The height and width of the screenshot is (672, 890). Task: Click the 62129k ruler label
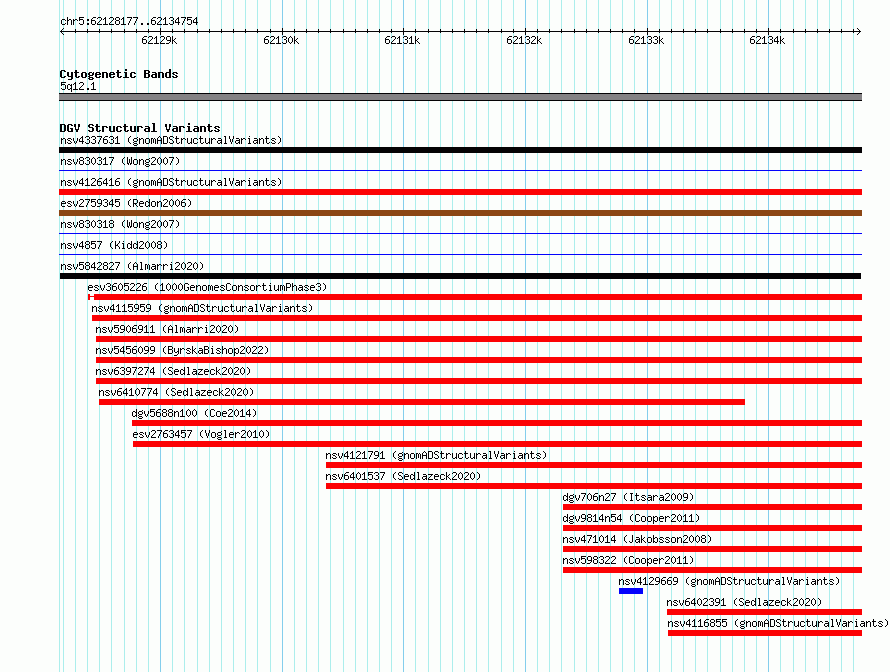pos(159,40)
